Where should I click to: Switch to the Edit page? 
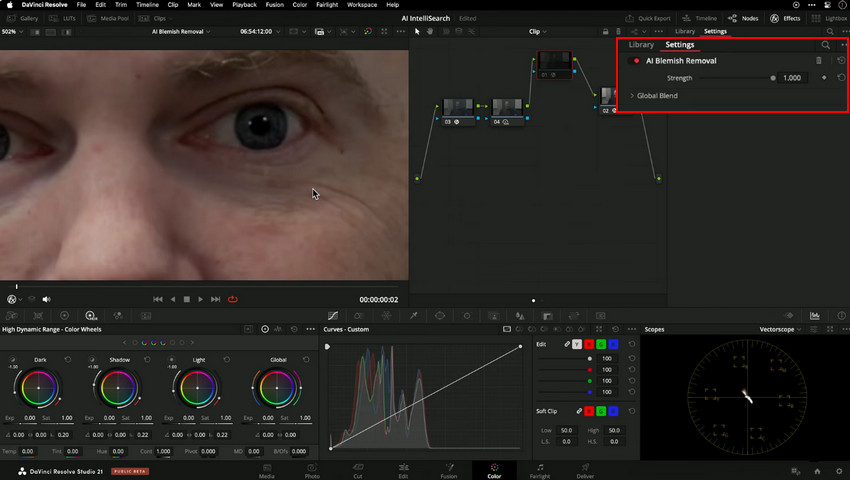pyautogui.click(x=403, y=470)
